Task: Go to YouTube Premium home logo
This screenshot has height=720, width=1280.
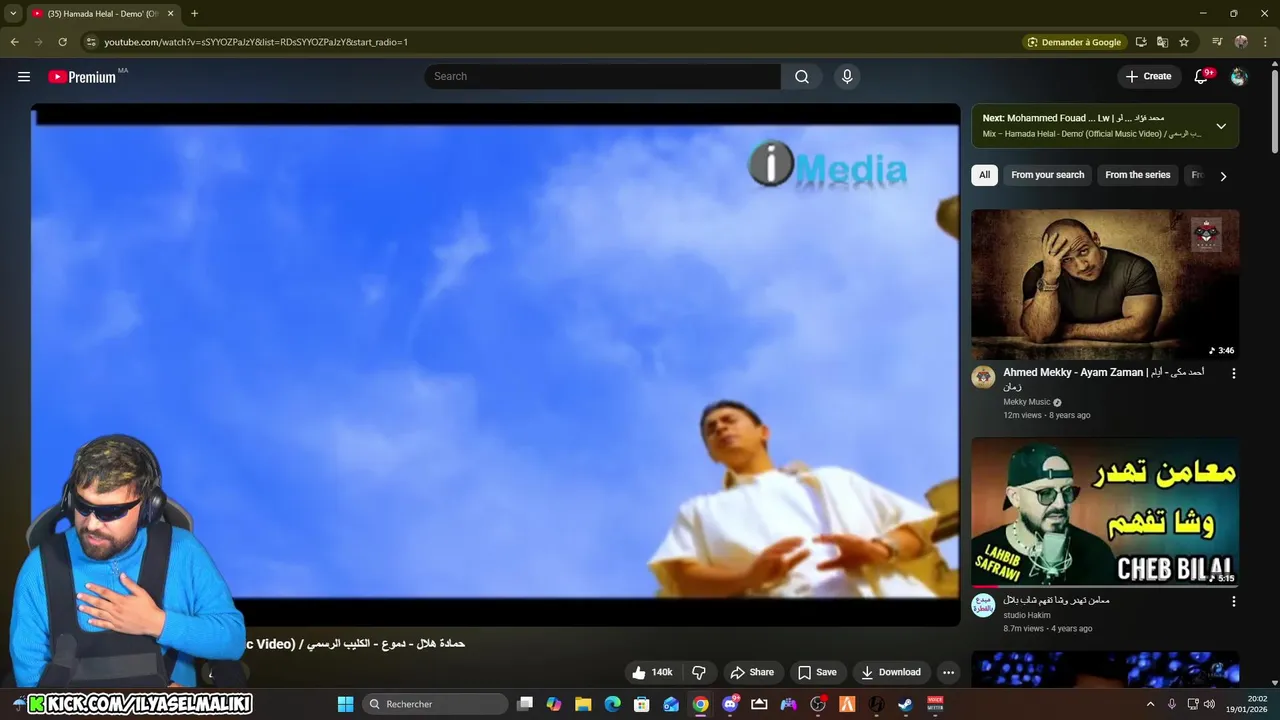Action: [82, 77]
